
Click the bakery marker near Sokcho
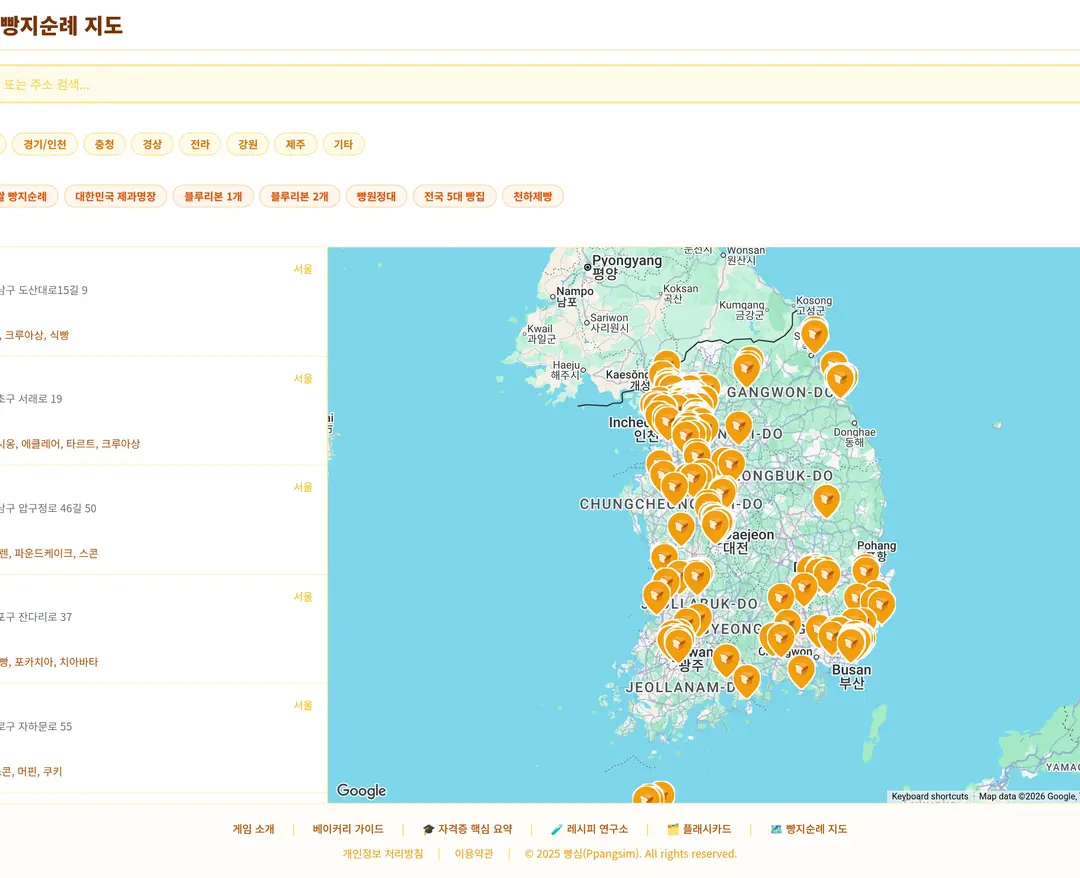pyautogui.click(x=814, y=335)
